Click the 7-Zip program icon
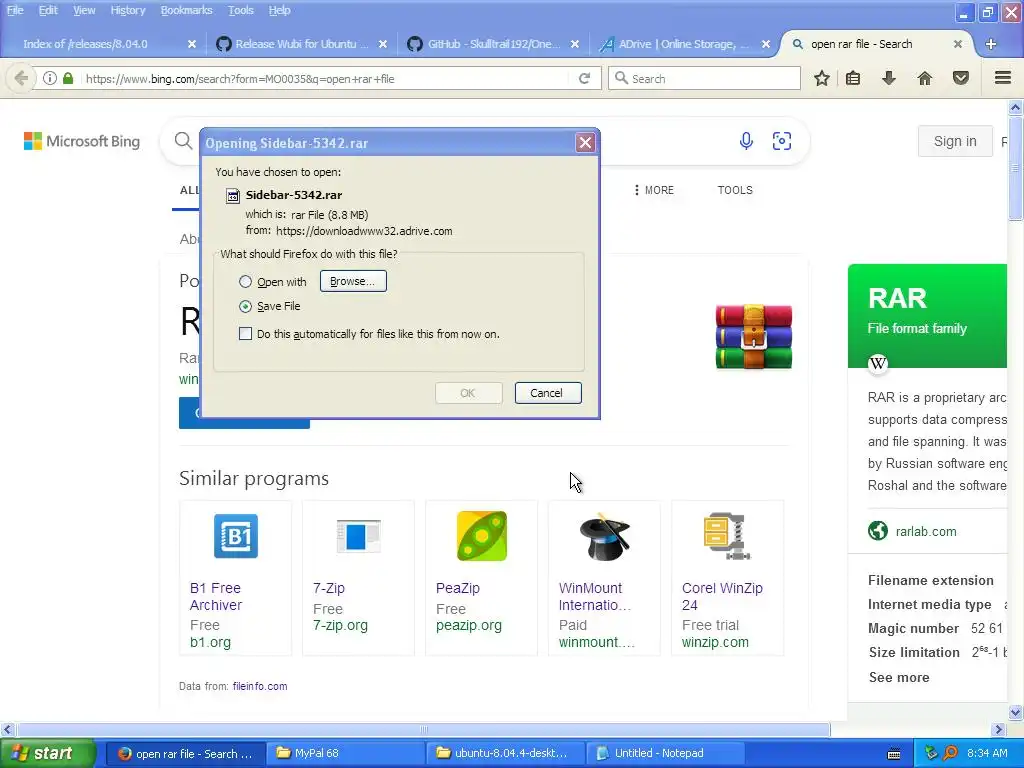The width and height of the screenshot is (1024, 768). pos(358,536)
